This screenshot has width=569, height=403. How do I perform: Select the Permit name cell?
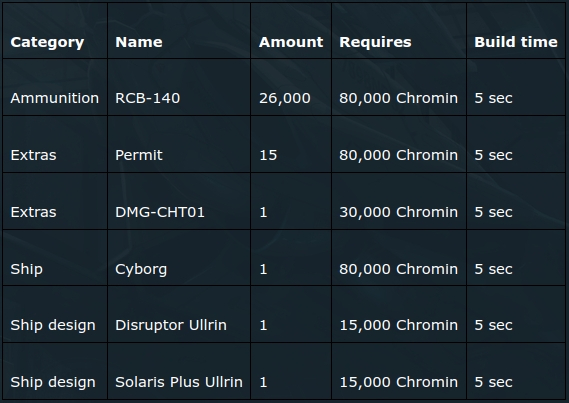pyautogui.click(x=139, y=155)
